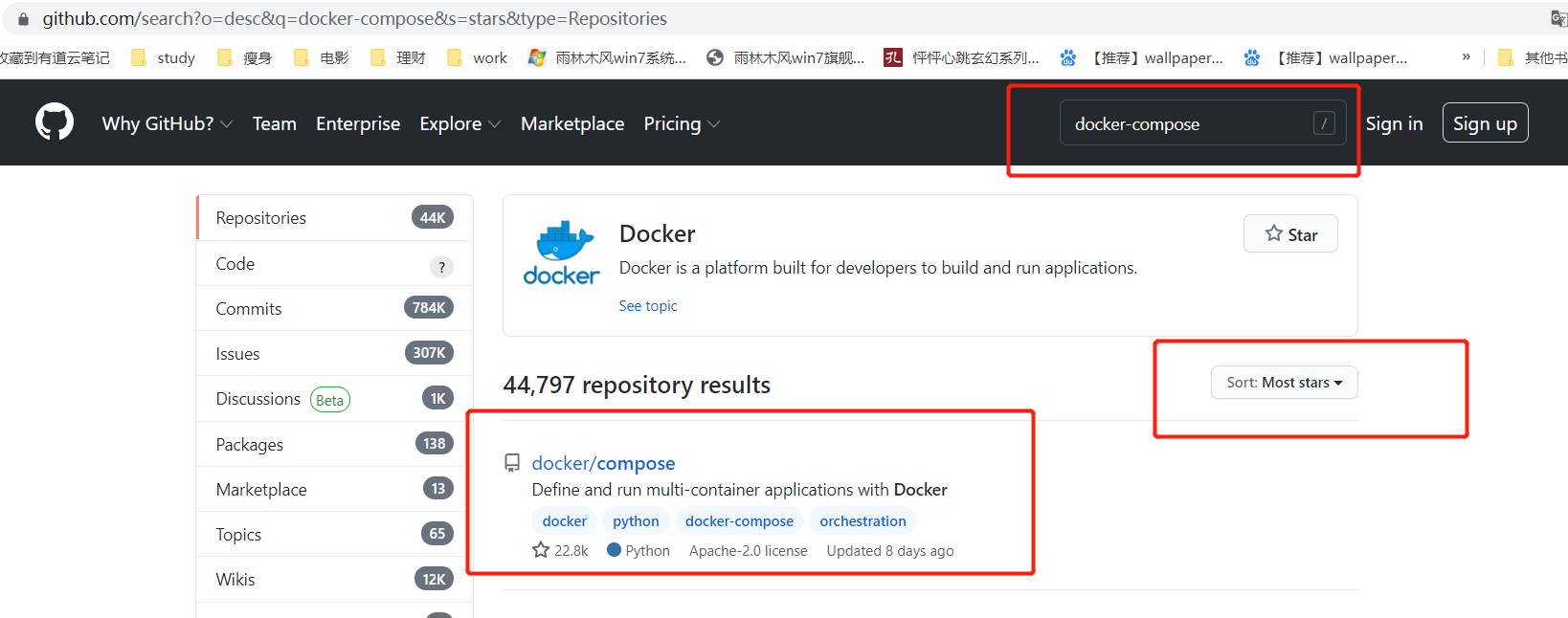This screenshot has width=1568, height=618.
Task: Click the 'Apache-2.0 license' text
Action: tap(749, 551)
